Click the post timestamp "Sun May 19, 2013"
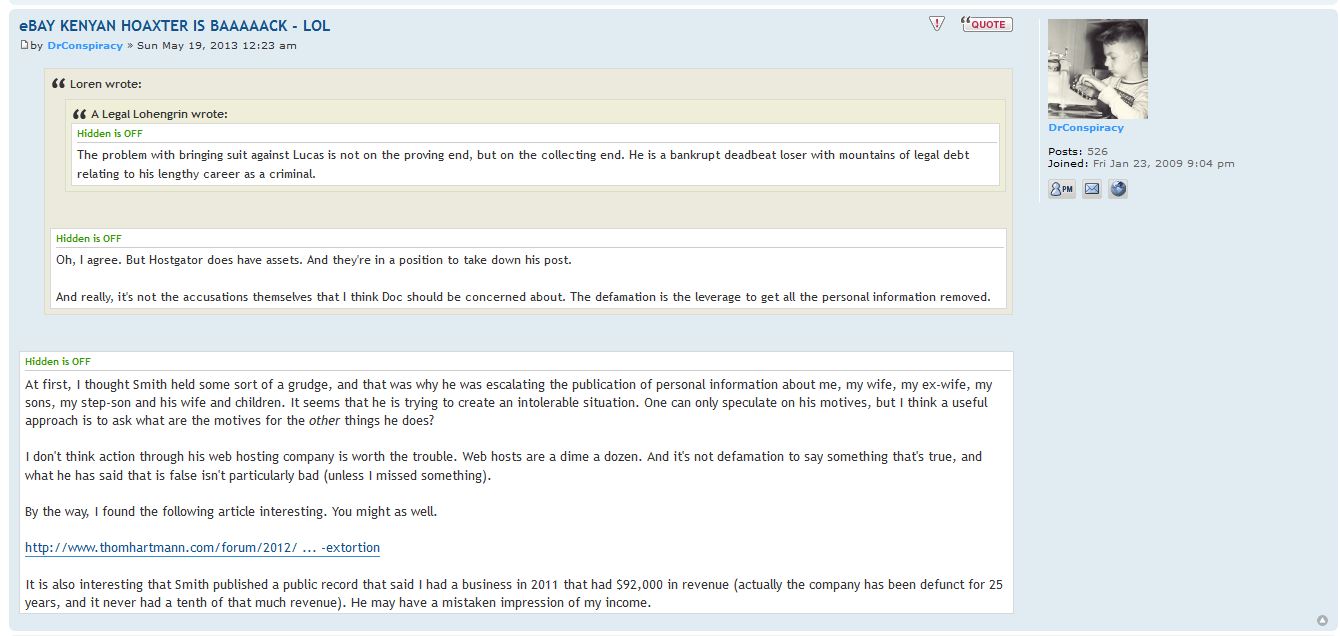This screenshot has height=636, width=1340. point(217,46)
